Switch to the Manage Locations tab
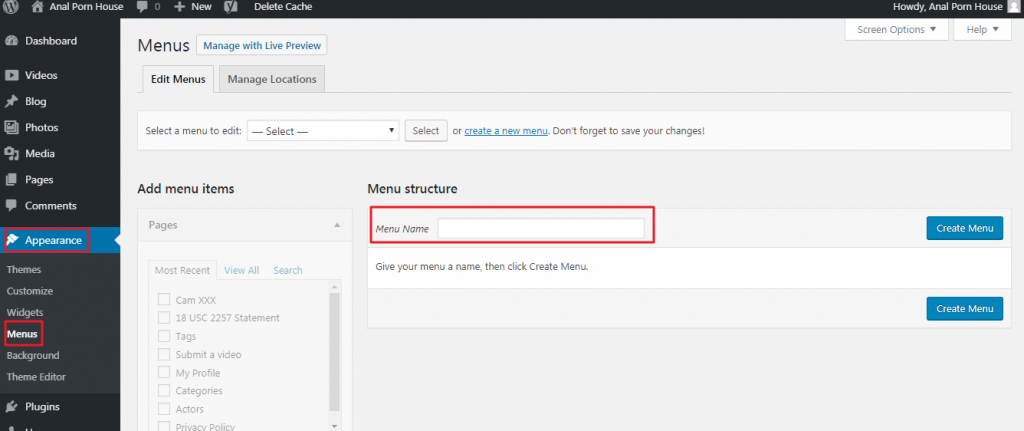Screen dimensions: 1024x431 (x=271, y=79)
